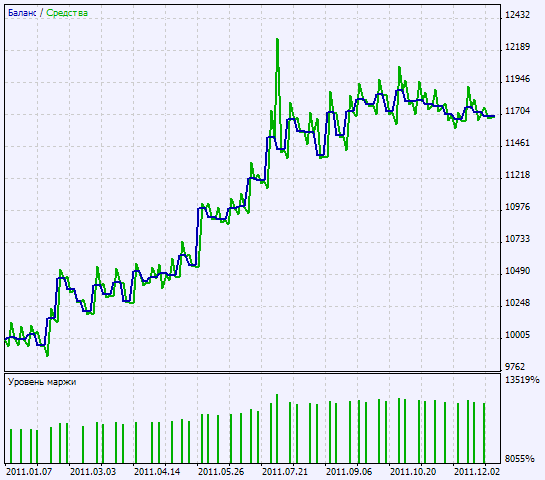Click the 9762 price axis value
The image size is (545, 480).
click(515, 367)
